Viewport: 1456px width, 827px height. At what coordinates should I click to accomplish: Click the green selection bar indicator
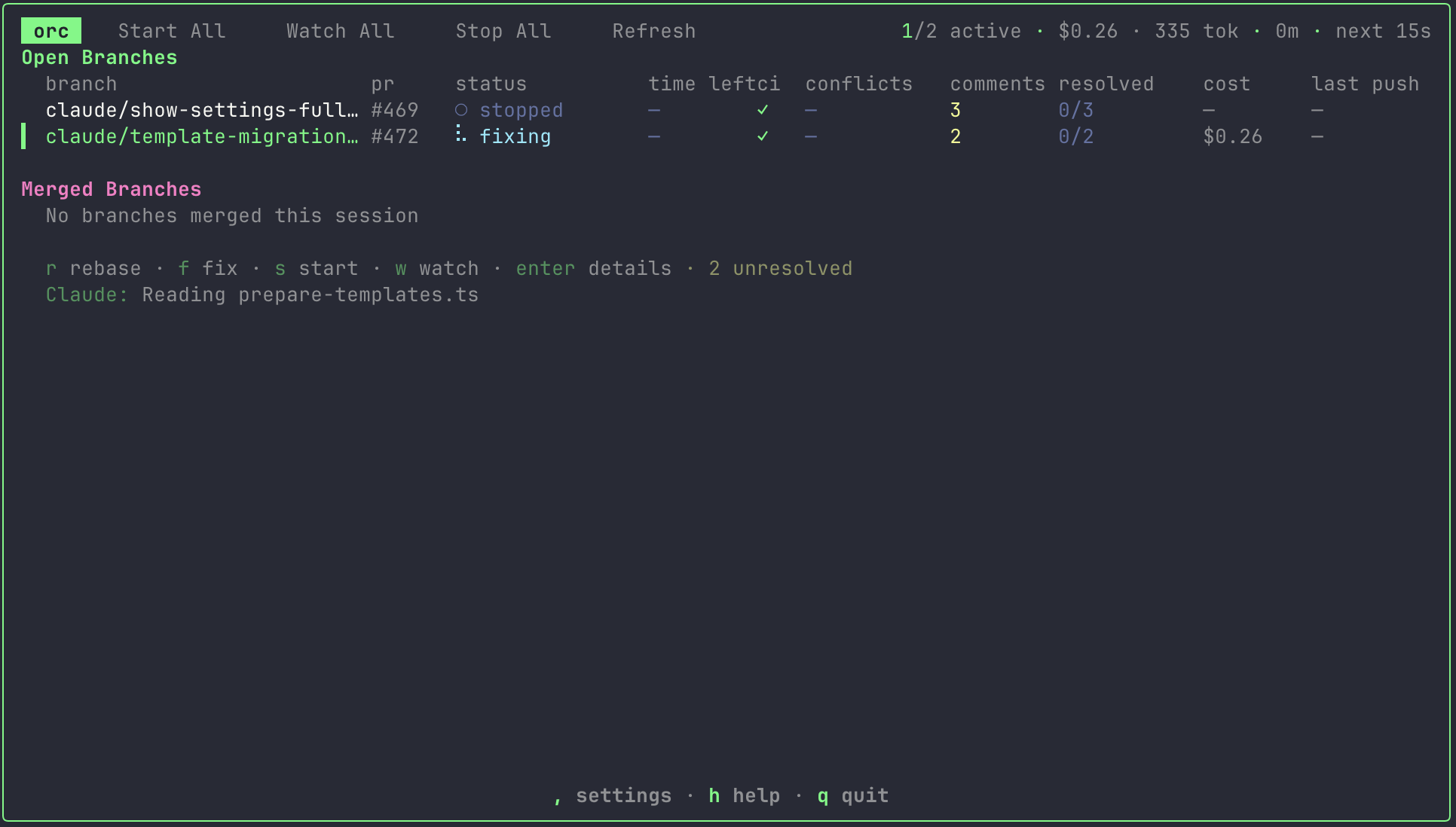[x=23, y=136]
